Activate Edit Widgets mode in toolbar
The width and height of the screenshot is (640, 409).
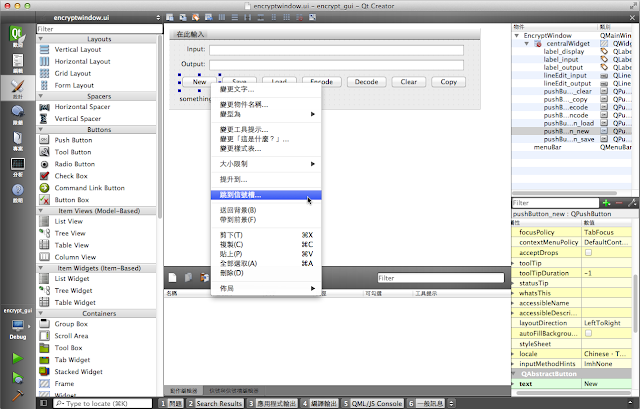tap(170, 17)
